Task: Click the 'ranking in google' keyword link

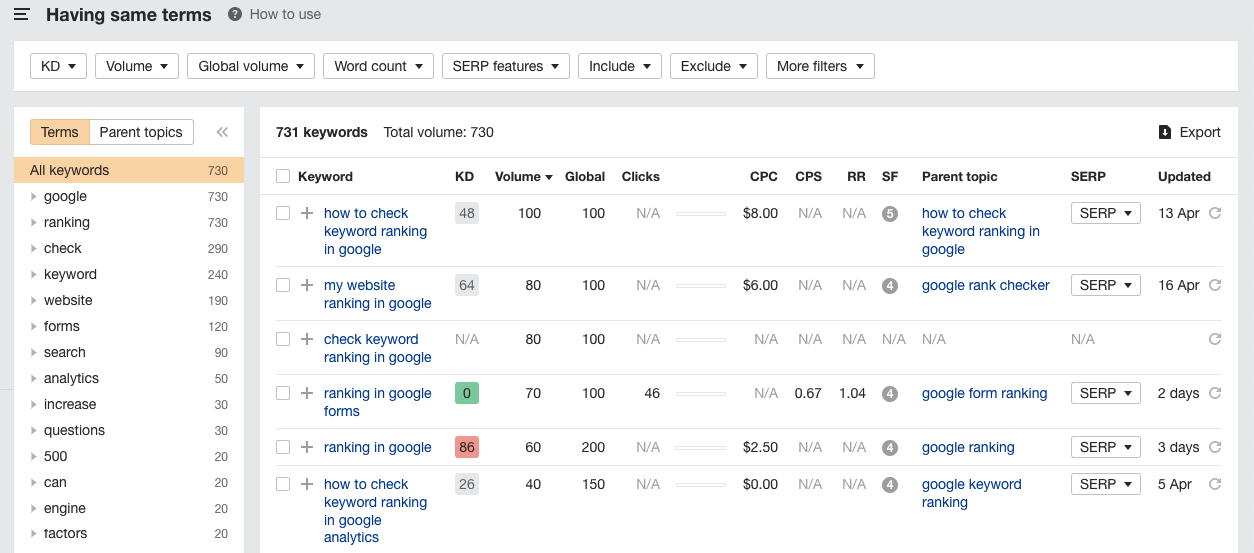Action: tap(377, 447)
